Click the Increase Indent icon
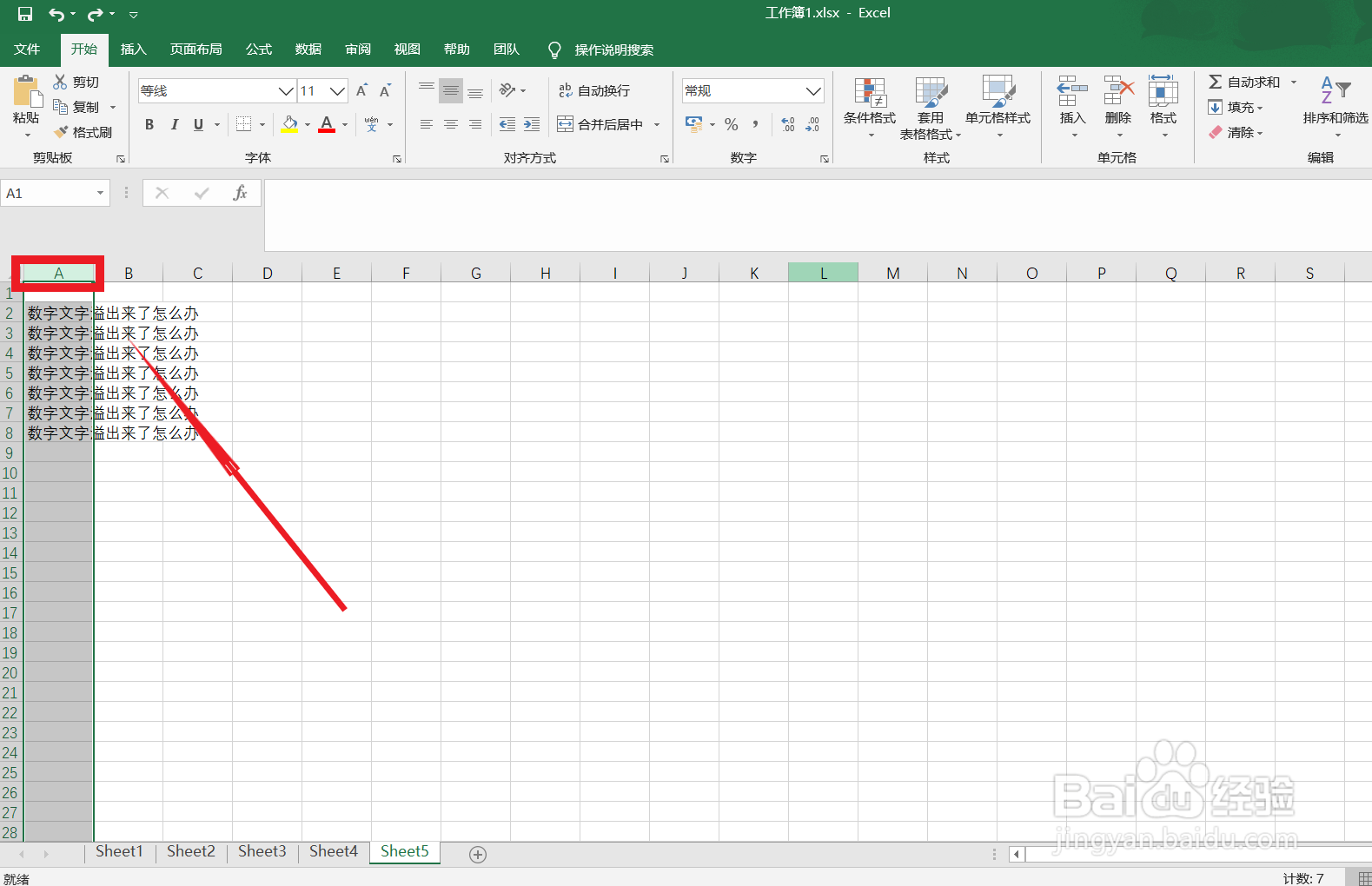Image resolution: width=1372 pixels, height=886 pixels. click(532, 124)
